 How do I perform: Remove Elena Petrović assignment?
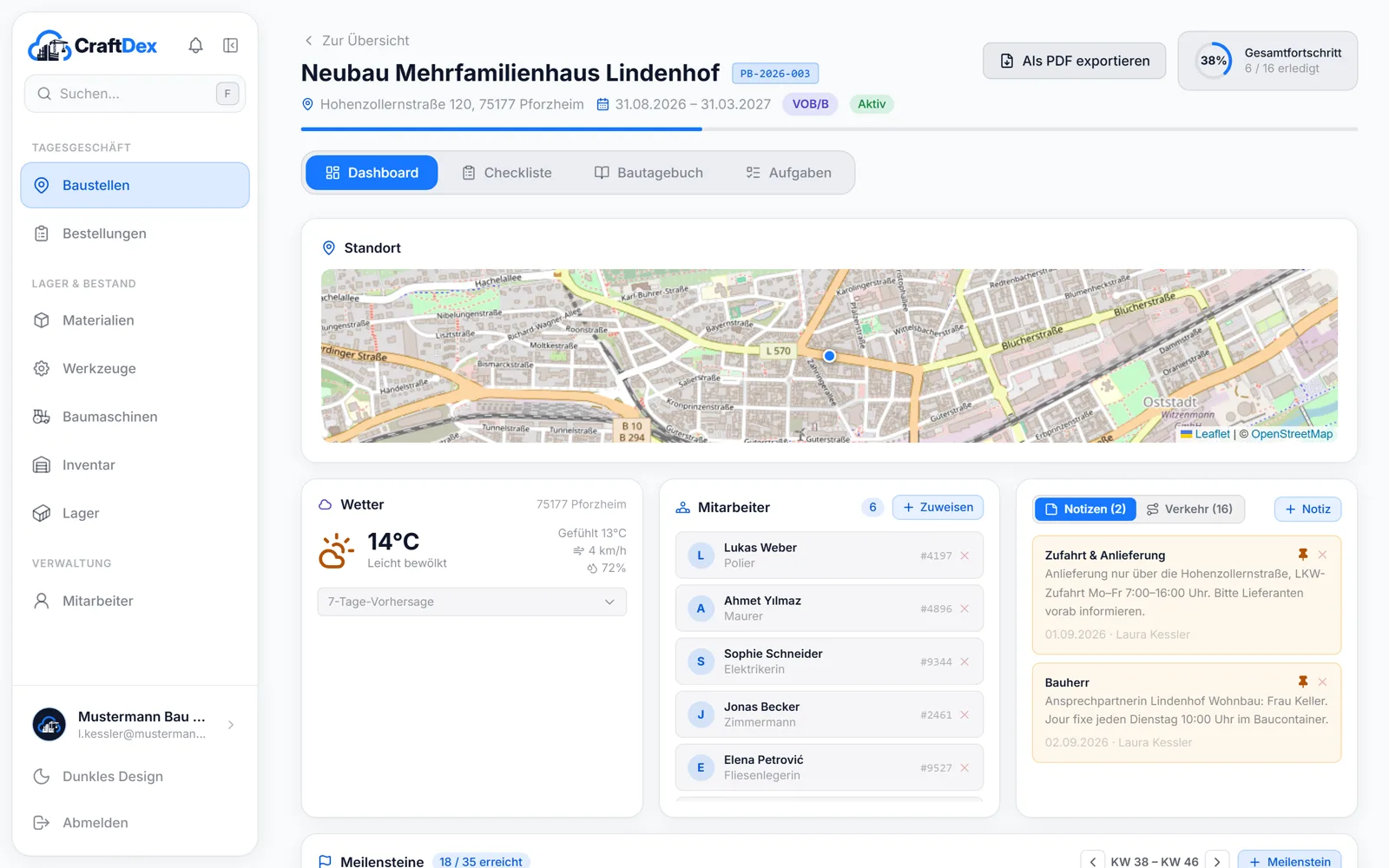click(x=964, y=767)
